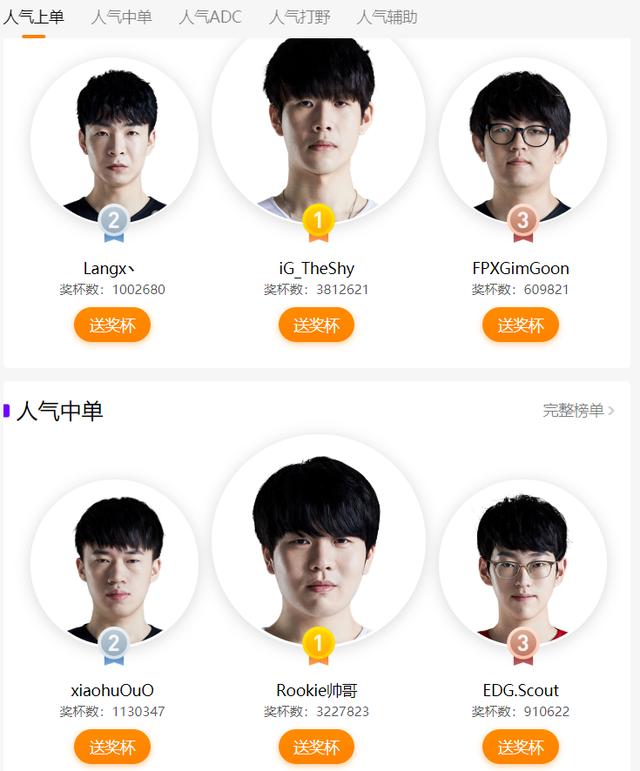Image resolution: width=640 pixels, height=771 pixels.
Task: Click 送奖杯 under FPXGimGoon
Action: [x=521, y=325]
